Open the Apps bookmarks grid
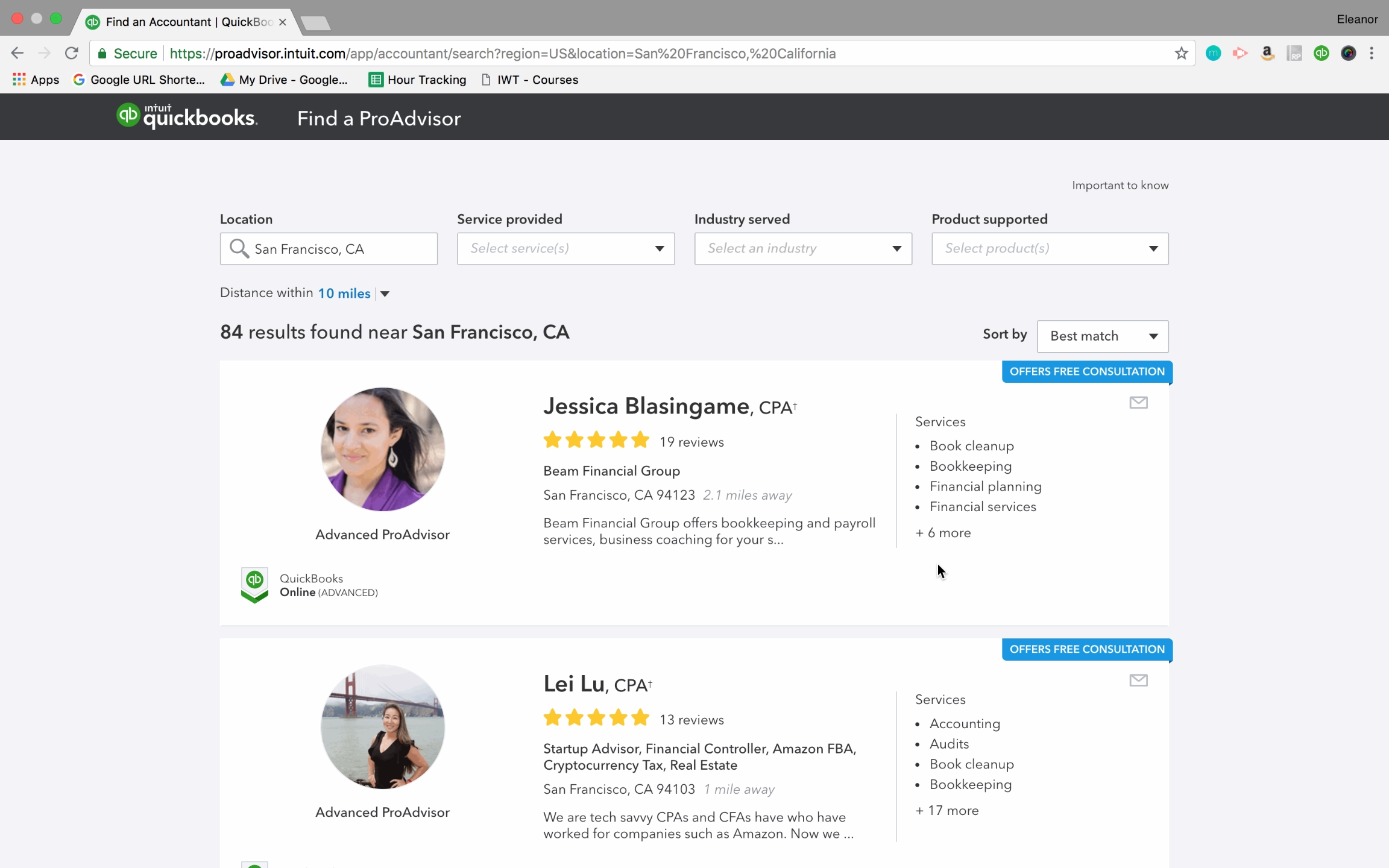Screen dimensions: 1389x868 tap(36, 80)
